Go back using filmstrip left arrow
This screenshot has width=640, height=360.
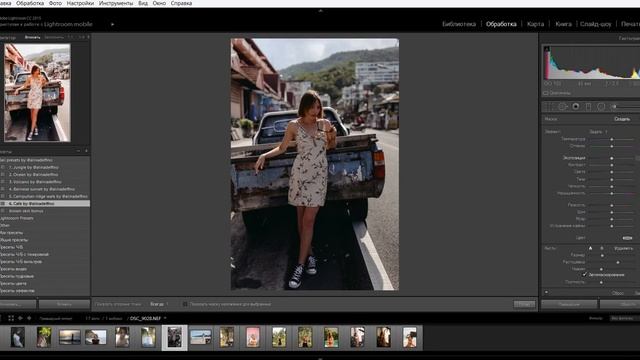pos(20,318)
